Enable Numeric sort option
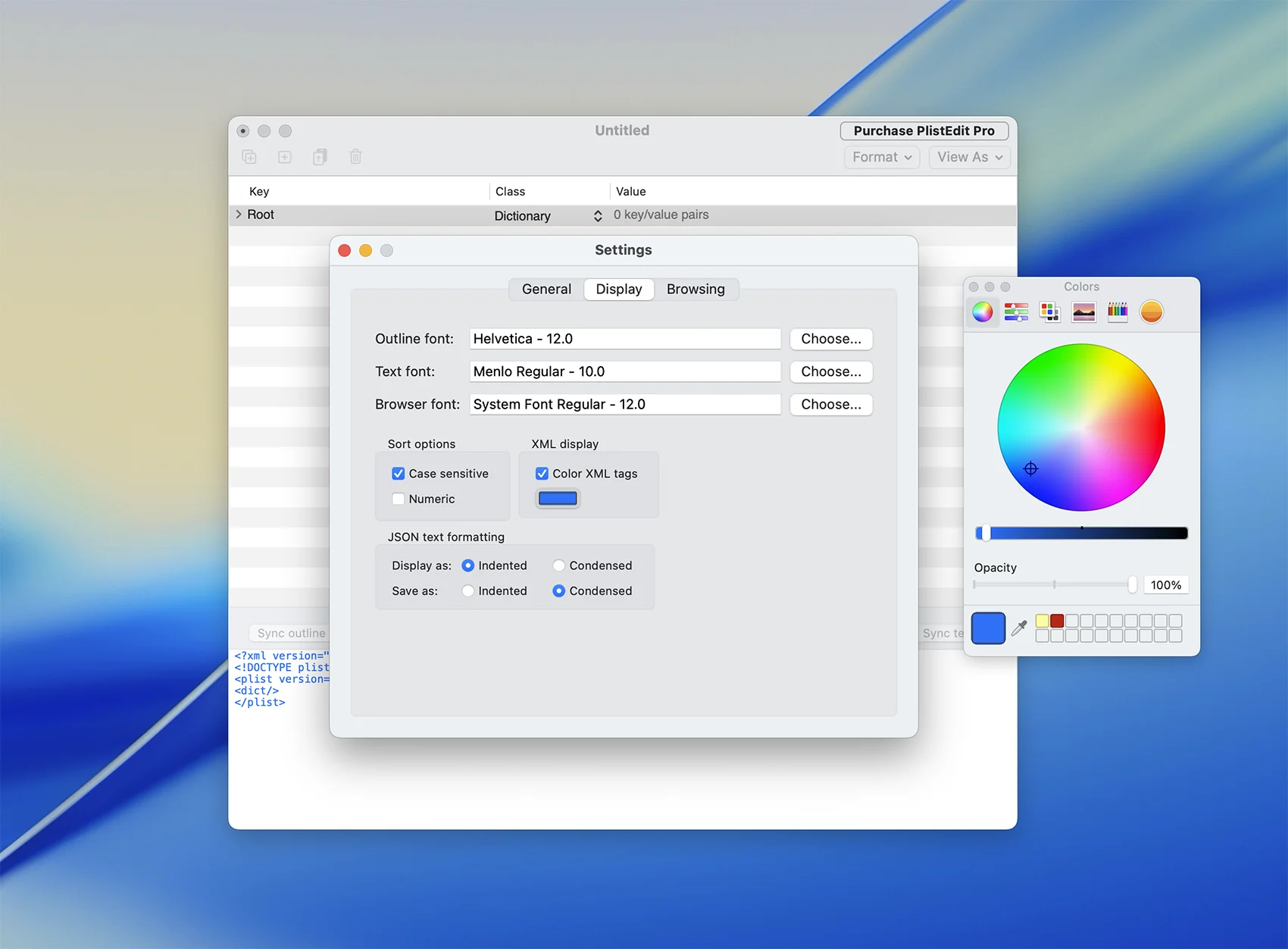The height and width of the screenshot is (949, 1288). click(x=399, y=499)
